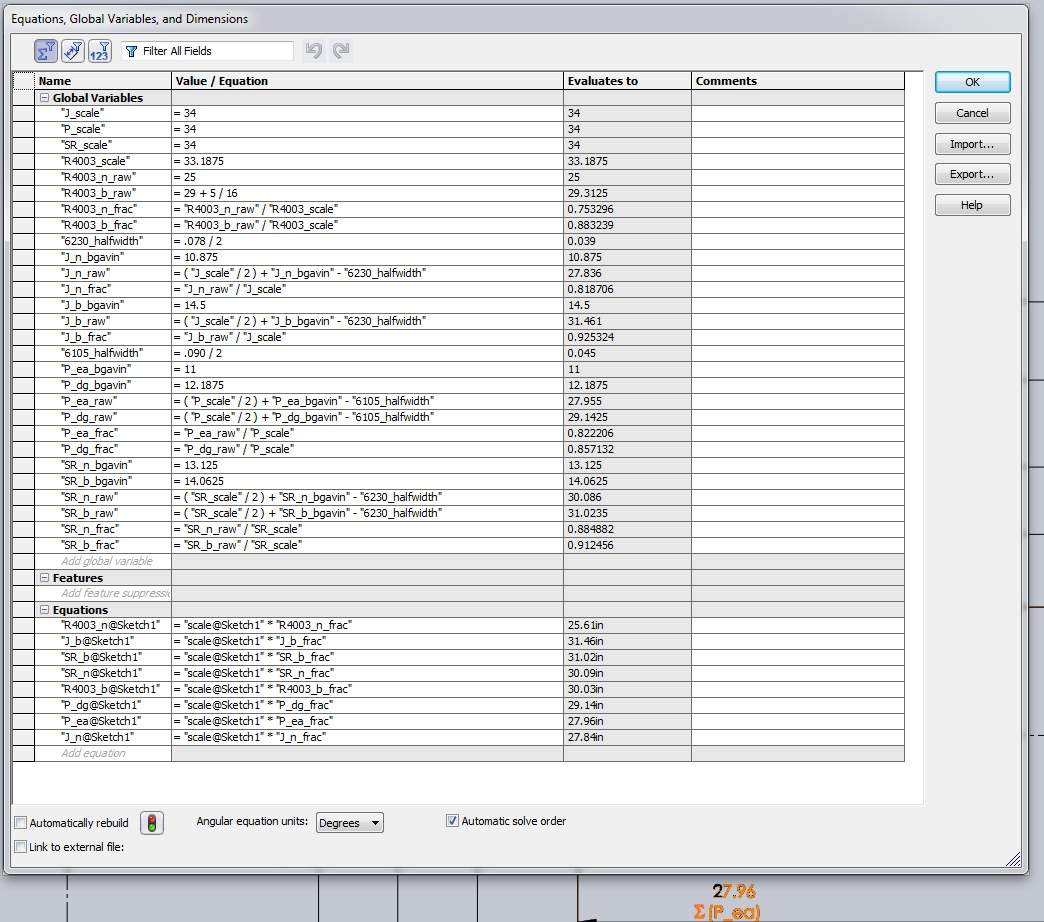Open the Angular equation units dropdown

tap(350, 823)
